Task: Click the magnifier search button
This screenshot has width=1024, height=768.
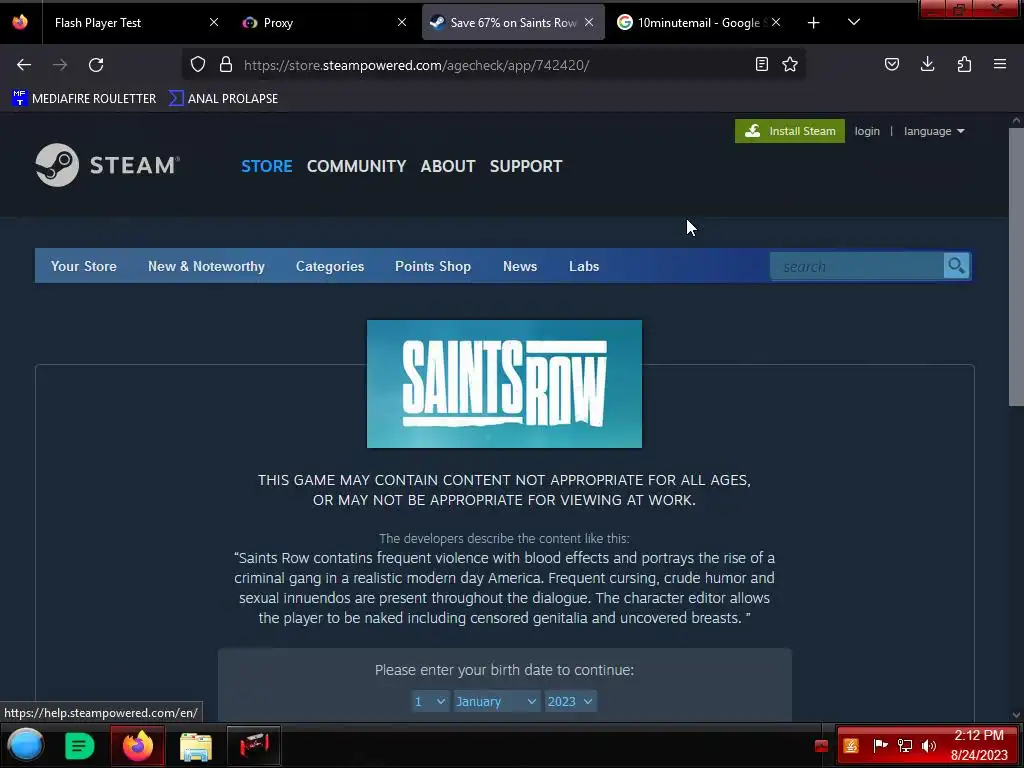Action: coord(957,266)
